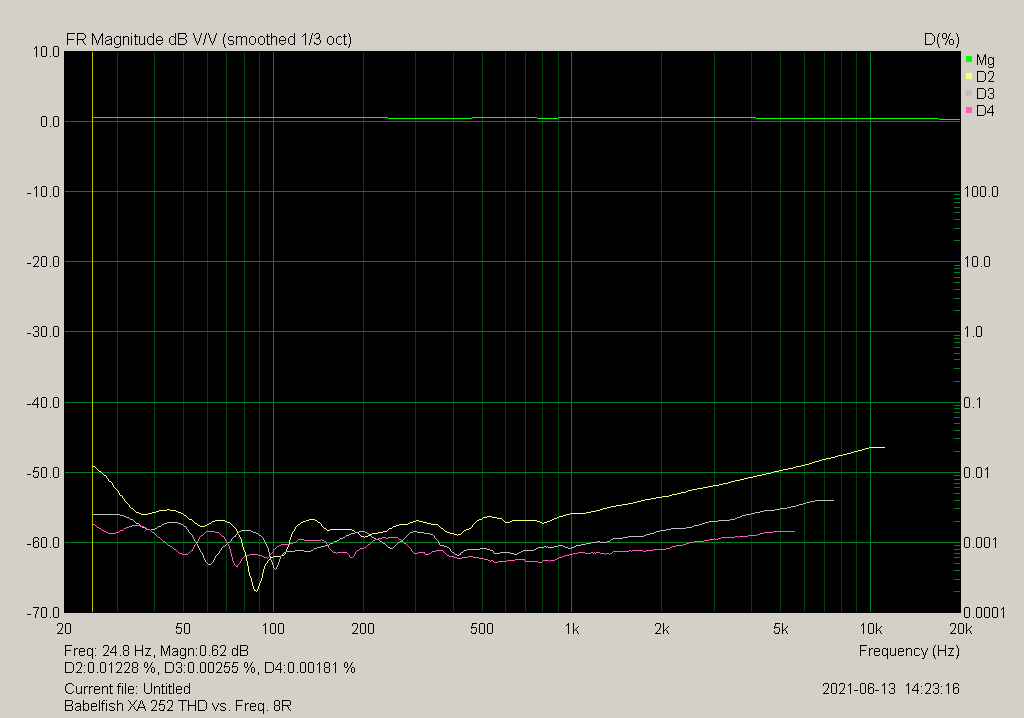Click the 0.01 right axis value
Image resolution: width=1024 pixels, height=718 pixels.
[x=977, y=472]
